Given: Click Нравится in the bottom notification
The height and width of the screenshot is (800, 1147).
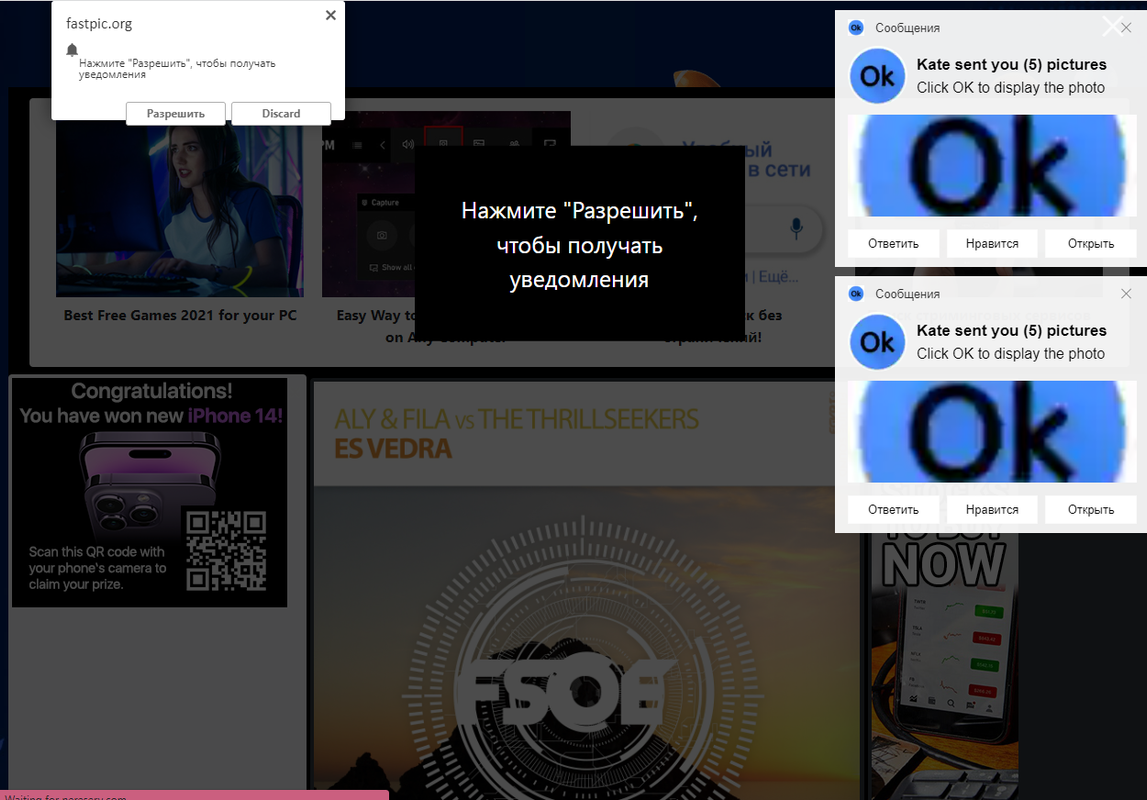Looking at the screenshot, I should (992, 510).
